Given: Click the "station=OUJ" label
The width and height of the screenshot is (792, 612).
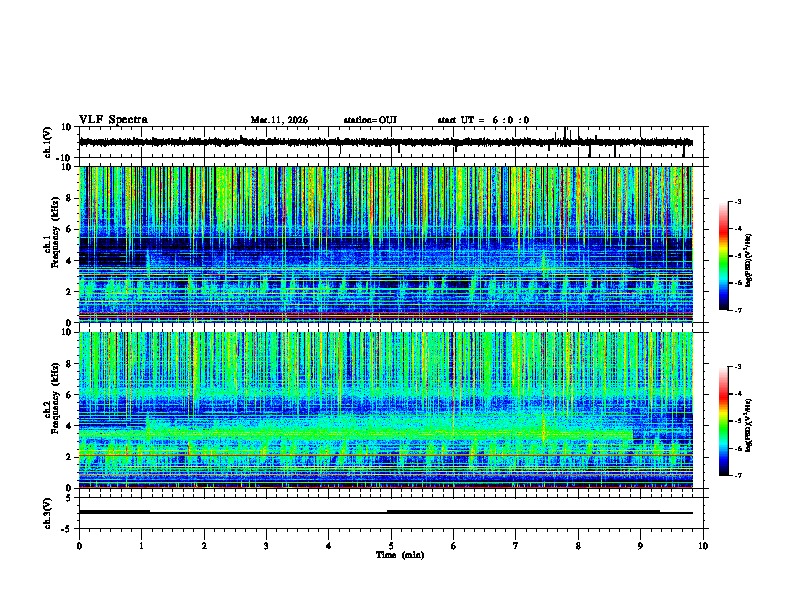Looking at the screenshot, I should 370,120.
